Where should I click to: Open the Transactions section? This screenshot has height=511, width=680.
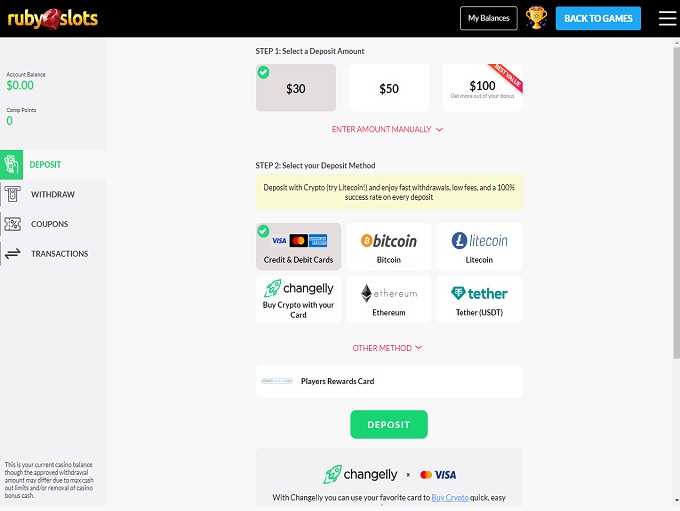tap(59, 254)
